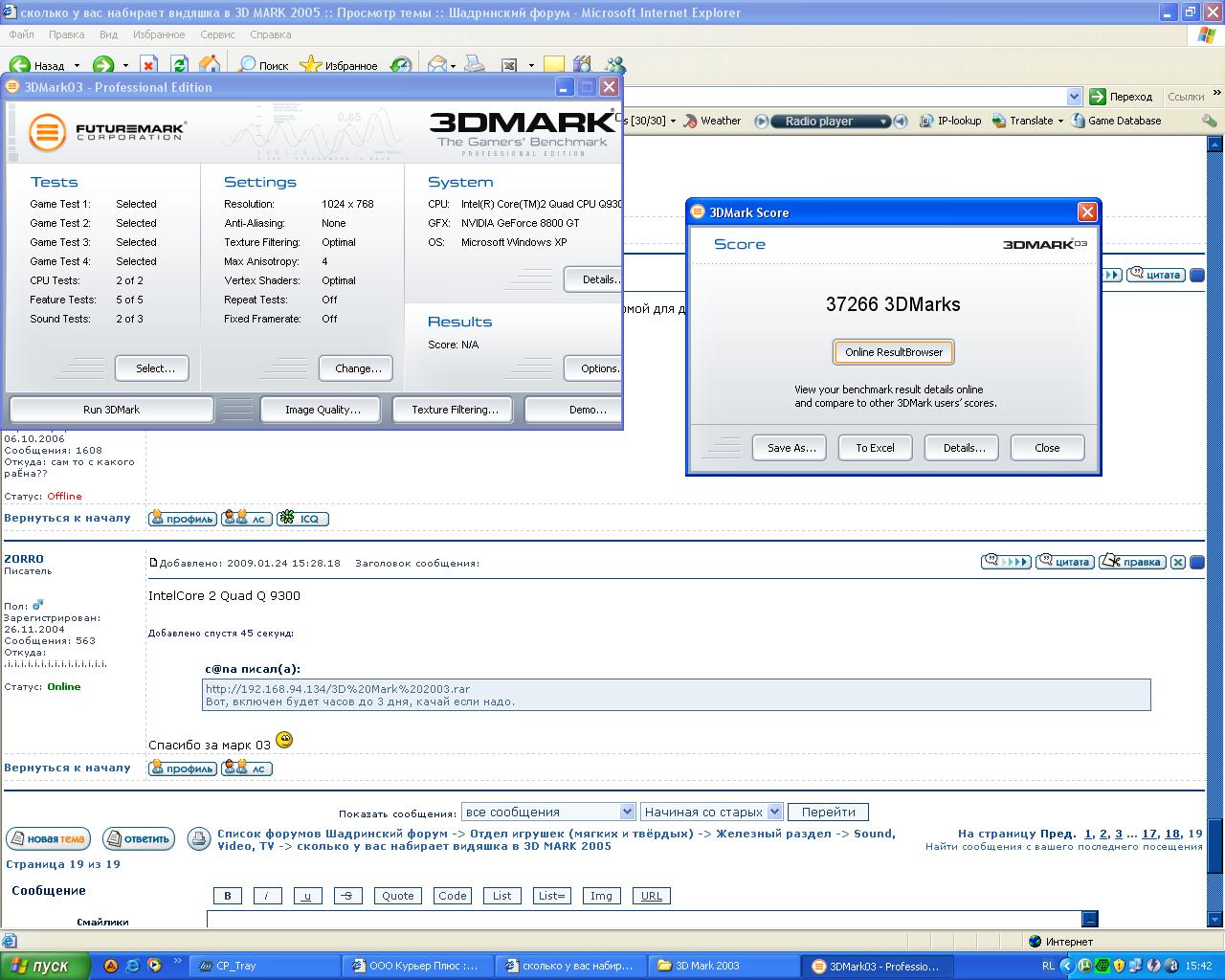
Task: Open the Mail envelope icon
Action: coord(437,66)
